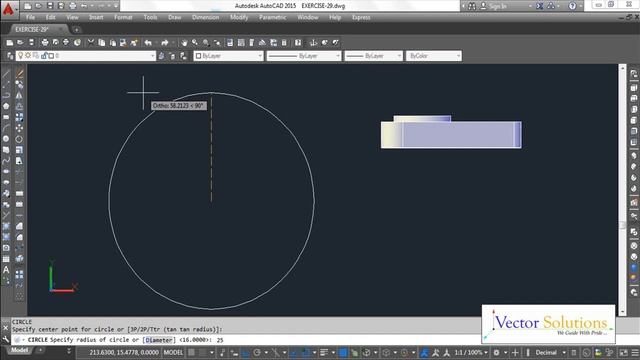Select the Move modify tool
This screenshot has width=640, height=360.
point(19,128)
